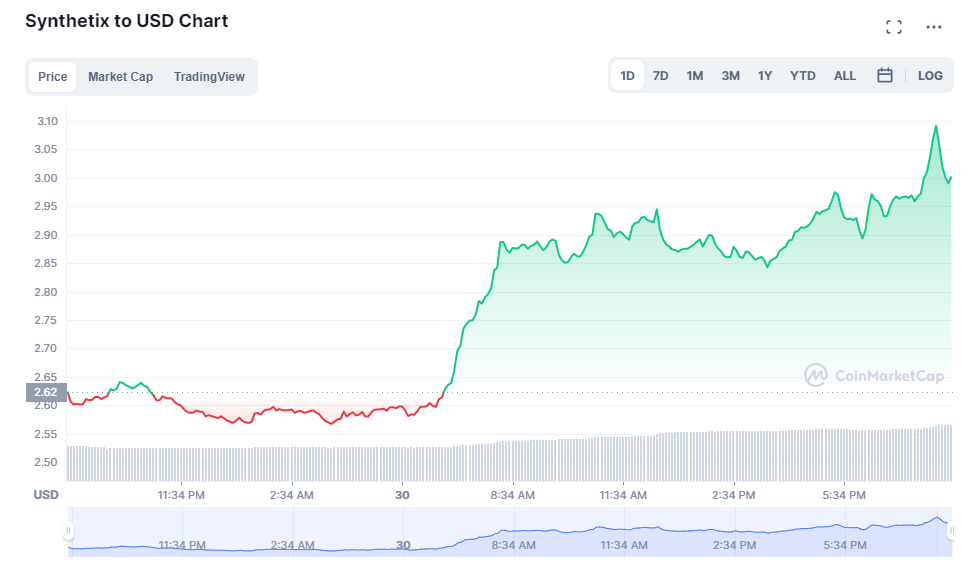Switch to the Price tab
The height and width of the screenshot is (568, 974).
52,77
